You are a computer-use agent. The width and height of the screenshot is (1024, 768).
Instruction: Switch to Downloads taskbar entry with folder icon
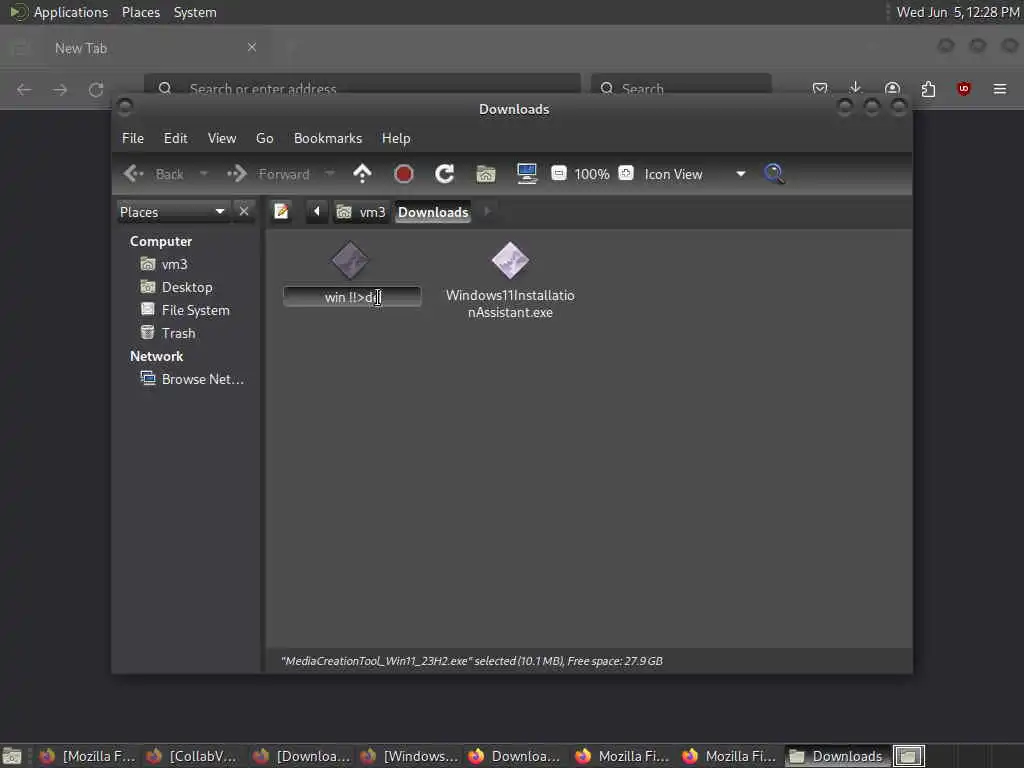click(x=837, y=756)
